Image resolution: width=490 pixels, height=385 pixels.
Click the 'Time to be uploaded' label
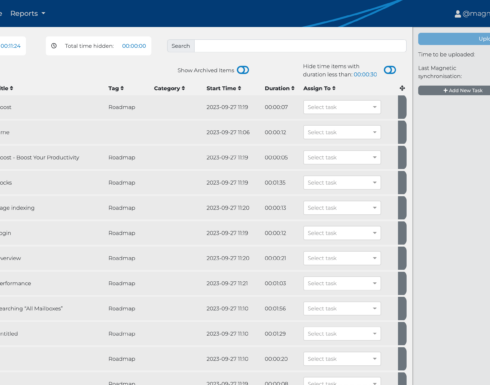coord(446,54)
